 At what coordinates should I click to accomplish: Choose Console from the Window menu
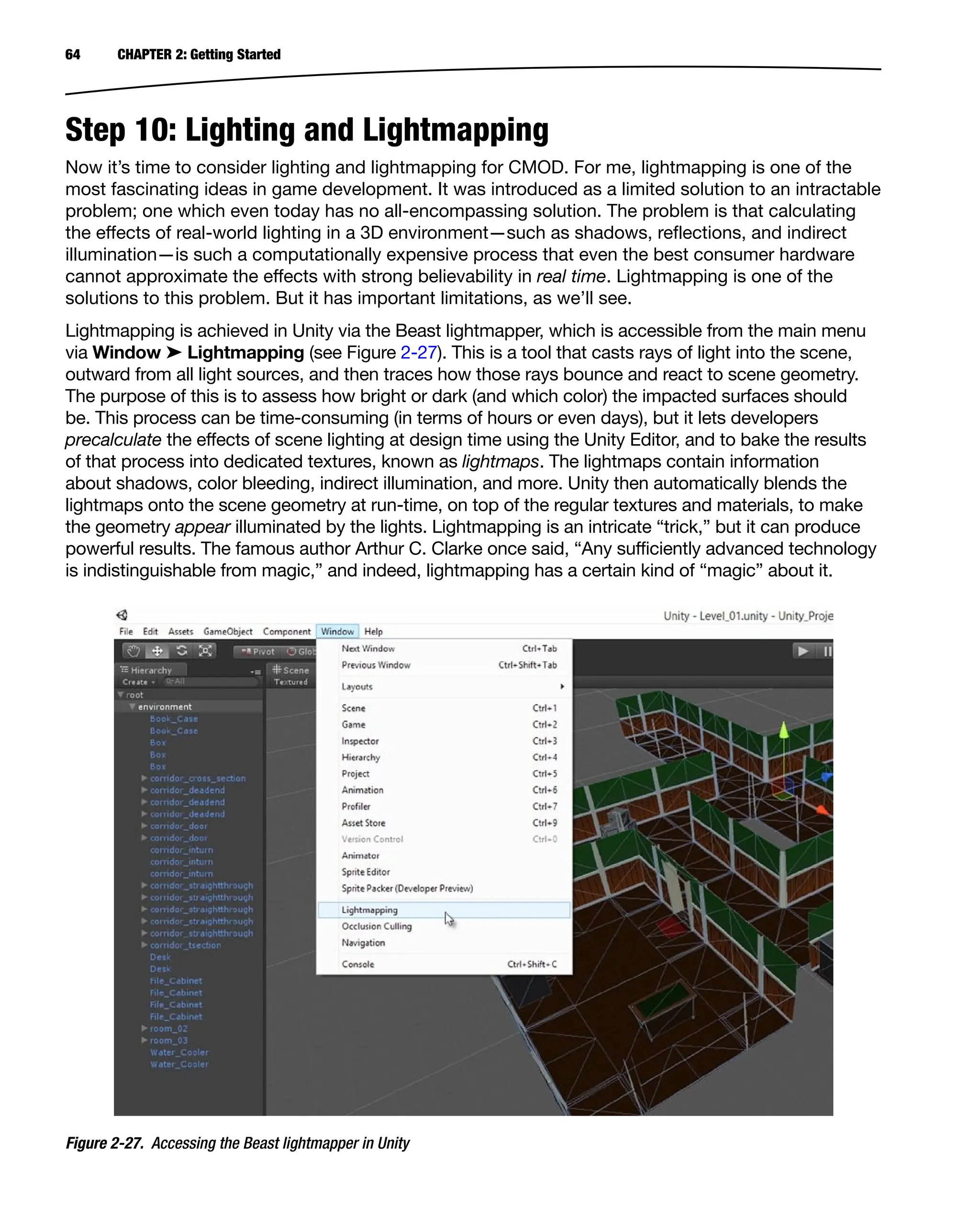coord(444,964)
